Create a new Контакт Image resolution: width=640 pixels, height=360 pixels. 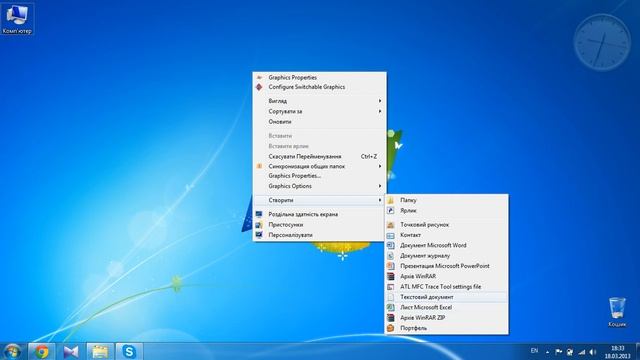click(x=447, y=235)
